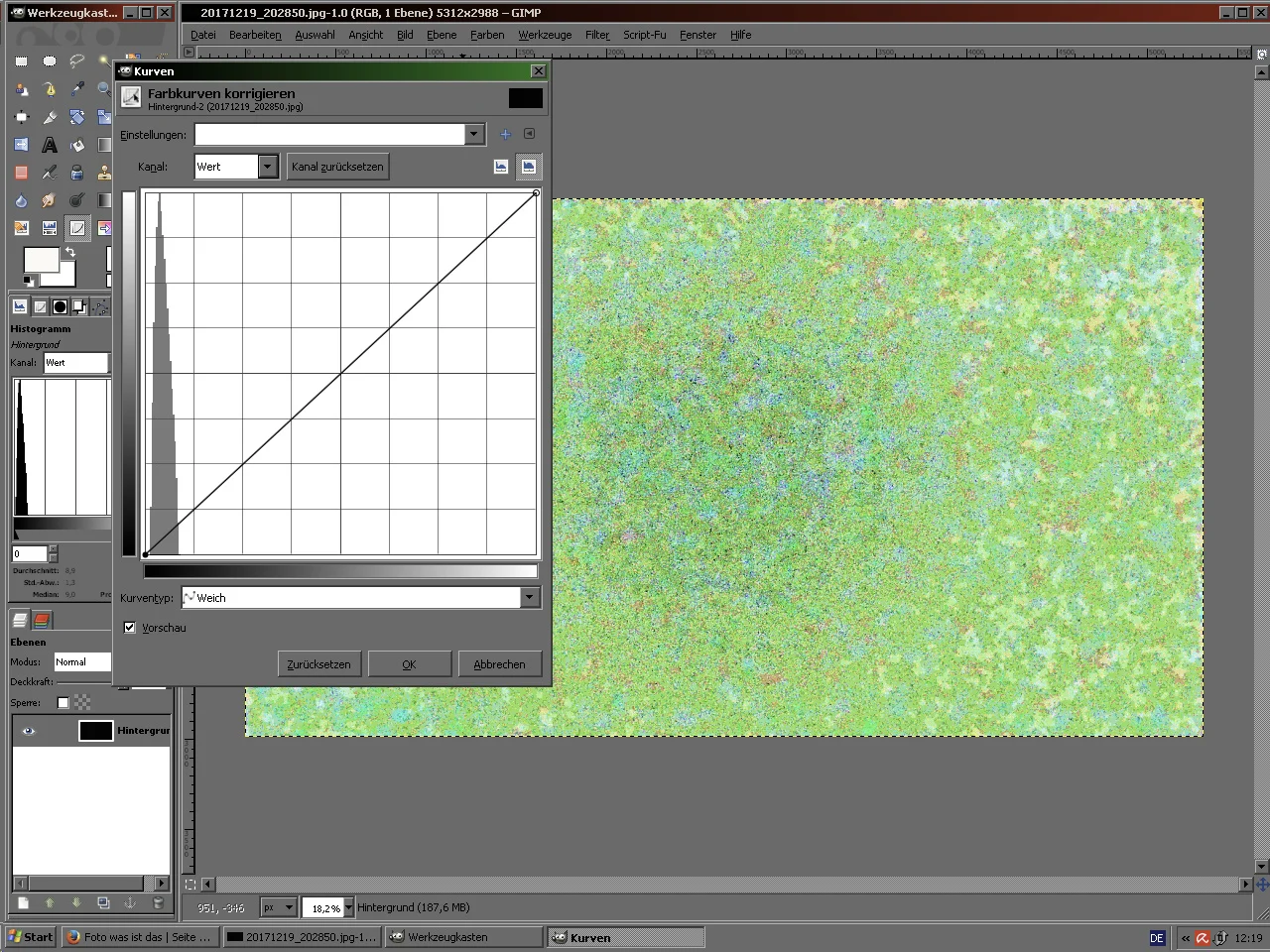Select the Eraser tool
This screenshot has width=1270, height=952.
[21, 173]
